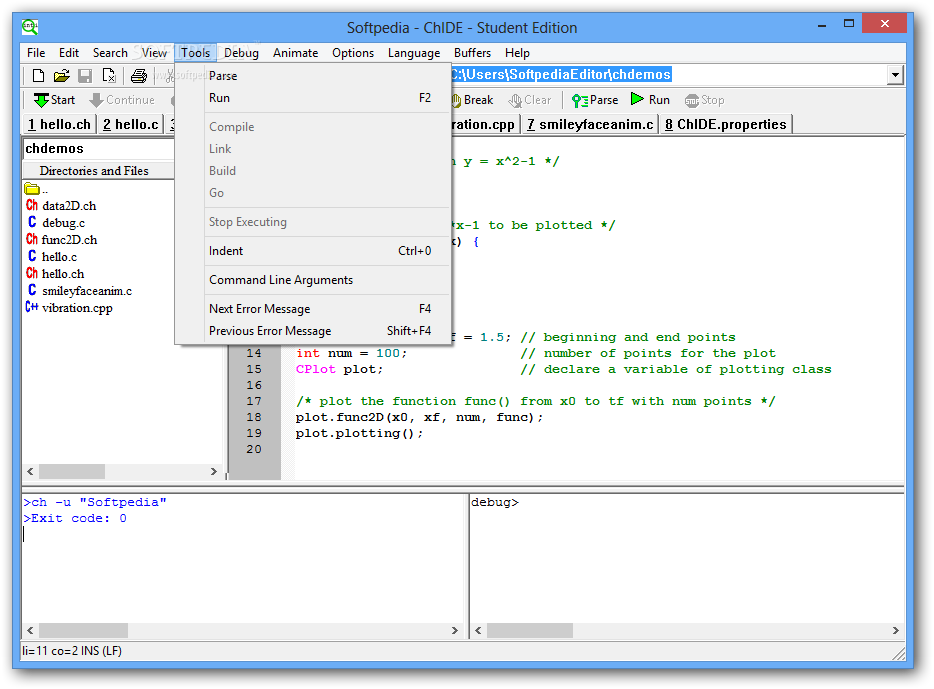Screen dimensions: 934x689
Task: Switch to the 2 hello.c tab
Action: pyautogui.click(x=130, y=124)
